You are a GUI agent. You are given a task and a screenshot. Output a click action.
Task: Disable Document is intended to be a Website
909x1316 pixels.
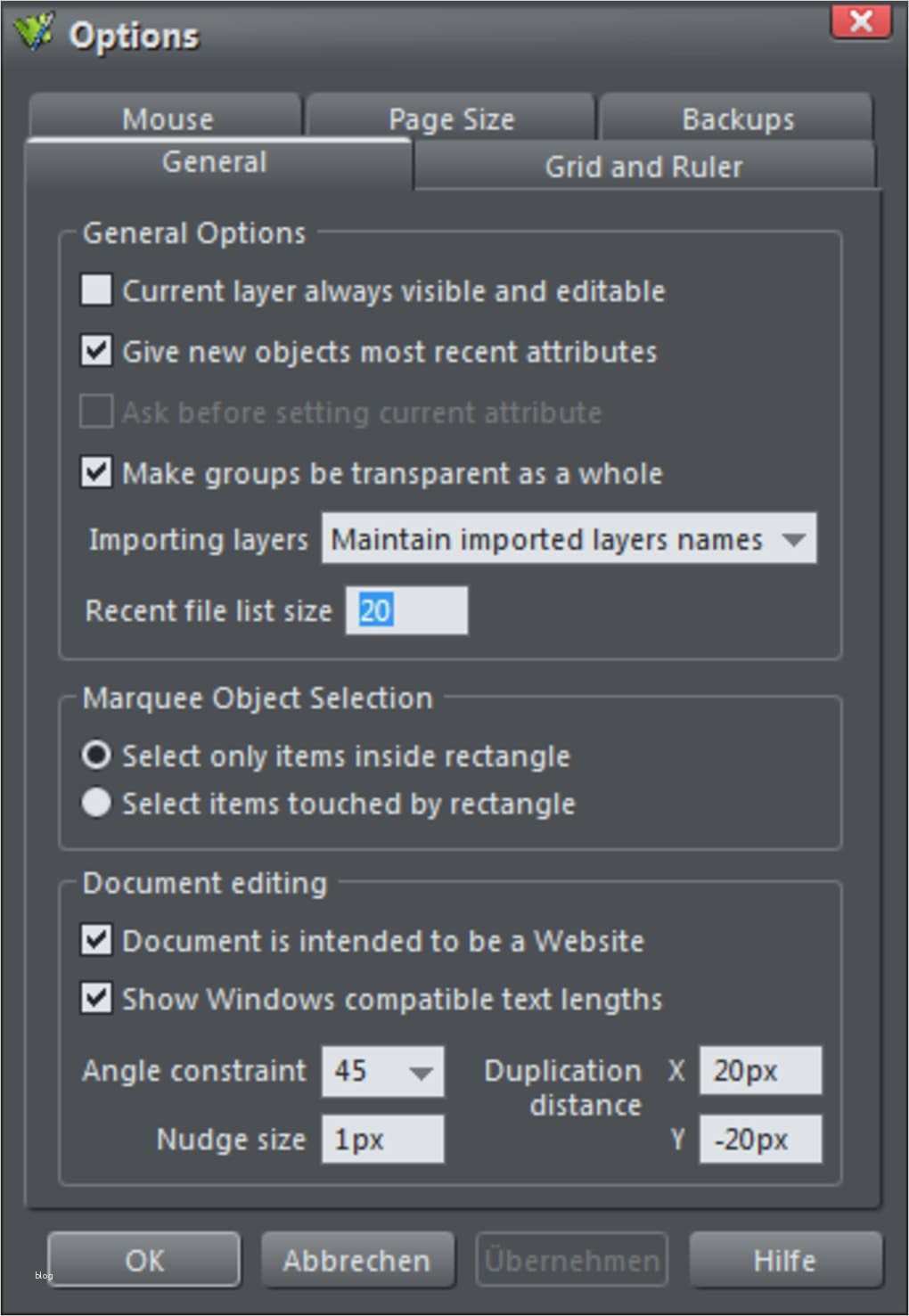95,940
